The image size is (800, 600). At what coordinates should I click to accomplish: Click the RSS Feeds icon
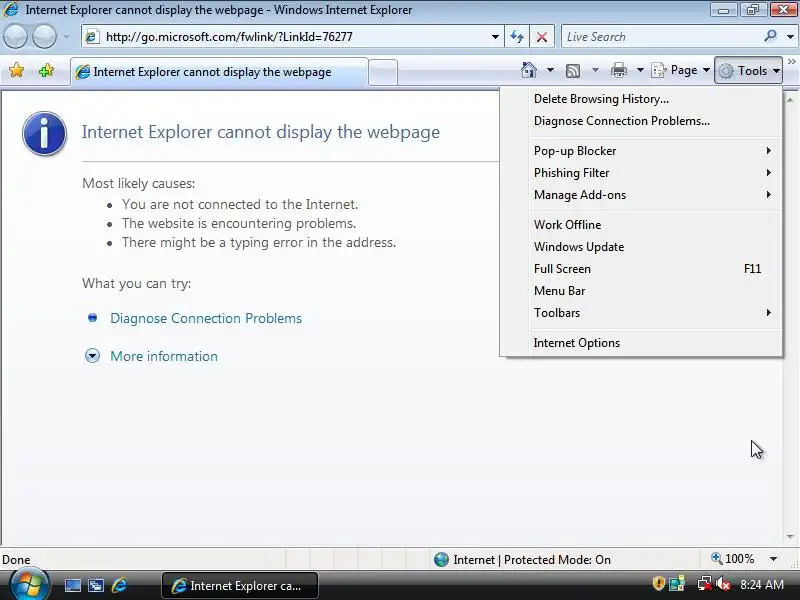pos(573,70)
